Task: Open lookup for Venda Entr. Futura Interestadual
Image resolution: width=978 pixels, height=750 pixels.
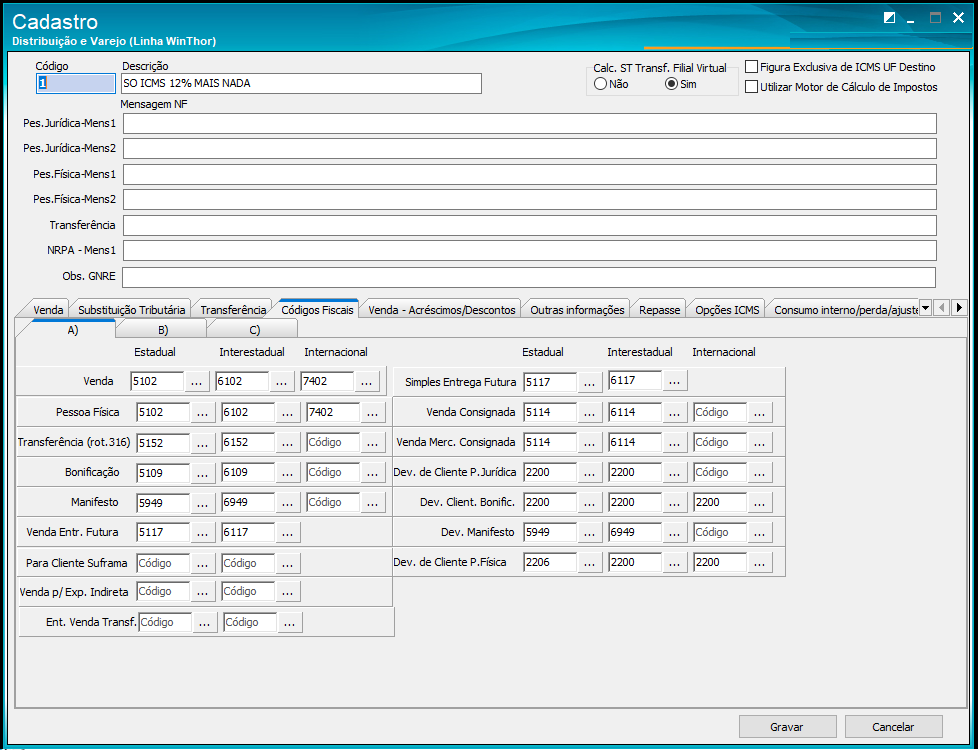Action: [287, 532]
